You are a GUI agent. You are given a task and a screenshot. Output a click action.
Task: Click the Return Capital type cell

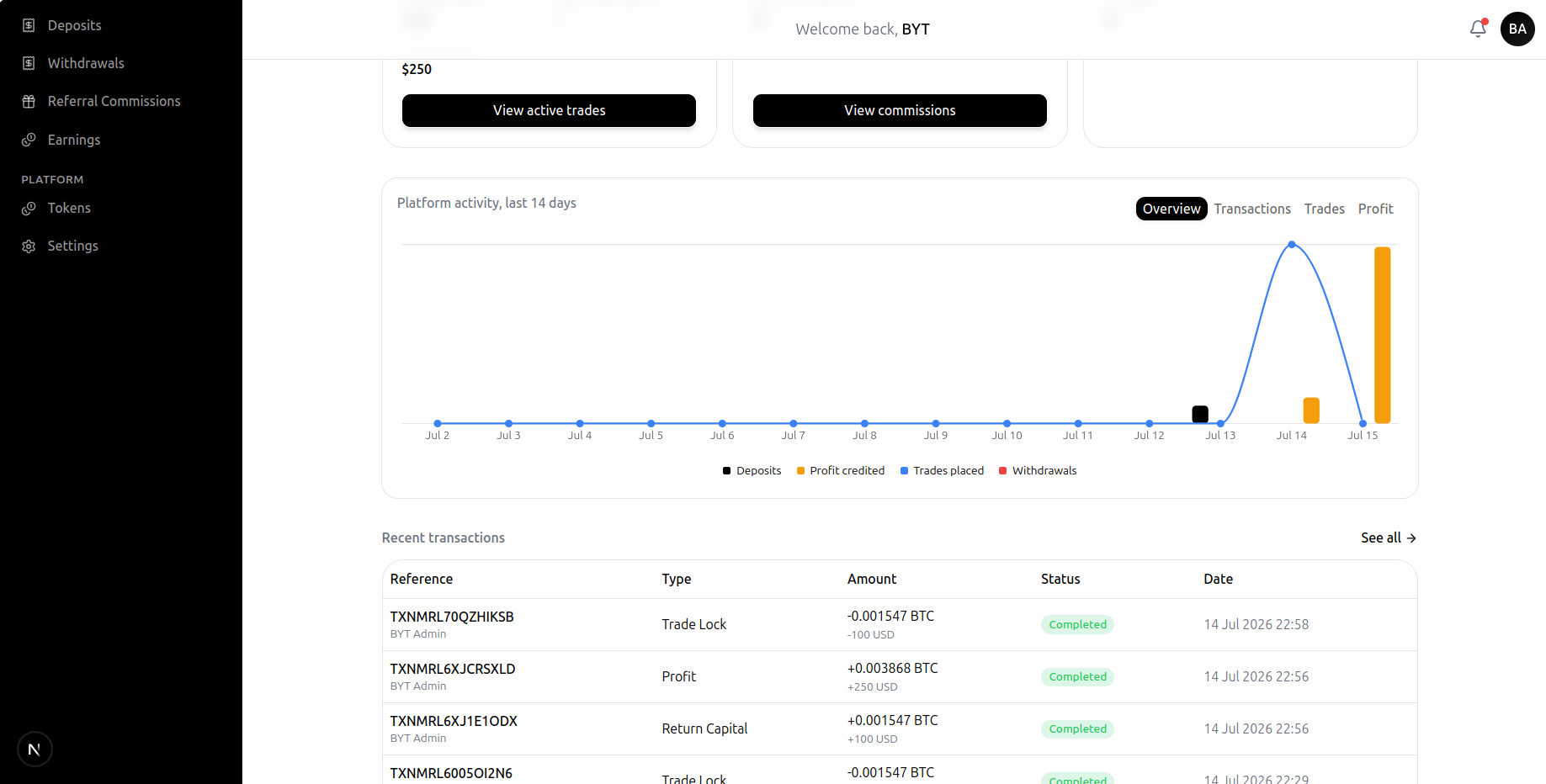(704, 728)
